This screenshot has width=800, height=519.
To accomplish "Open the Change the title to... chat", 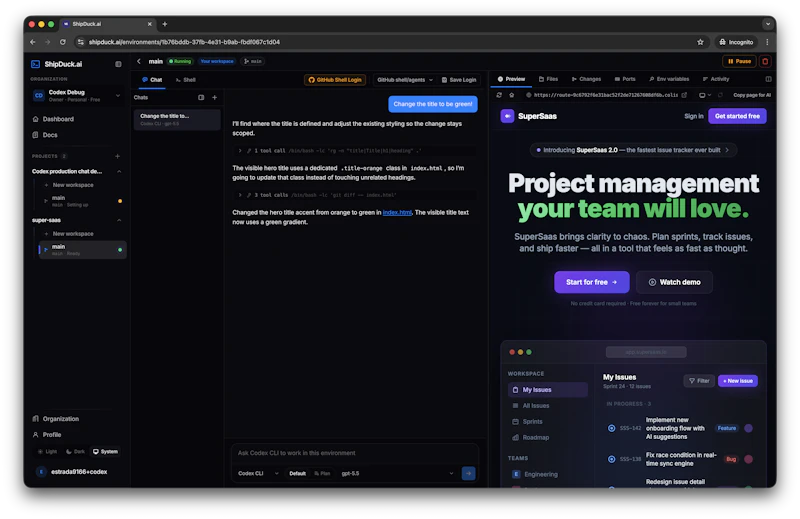I will pos(177,119).
